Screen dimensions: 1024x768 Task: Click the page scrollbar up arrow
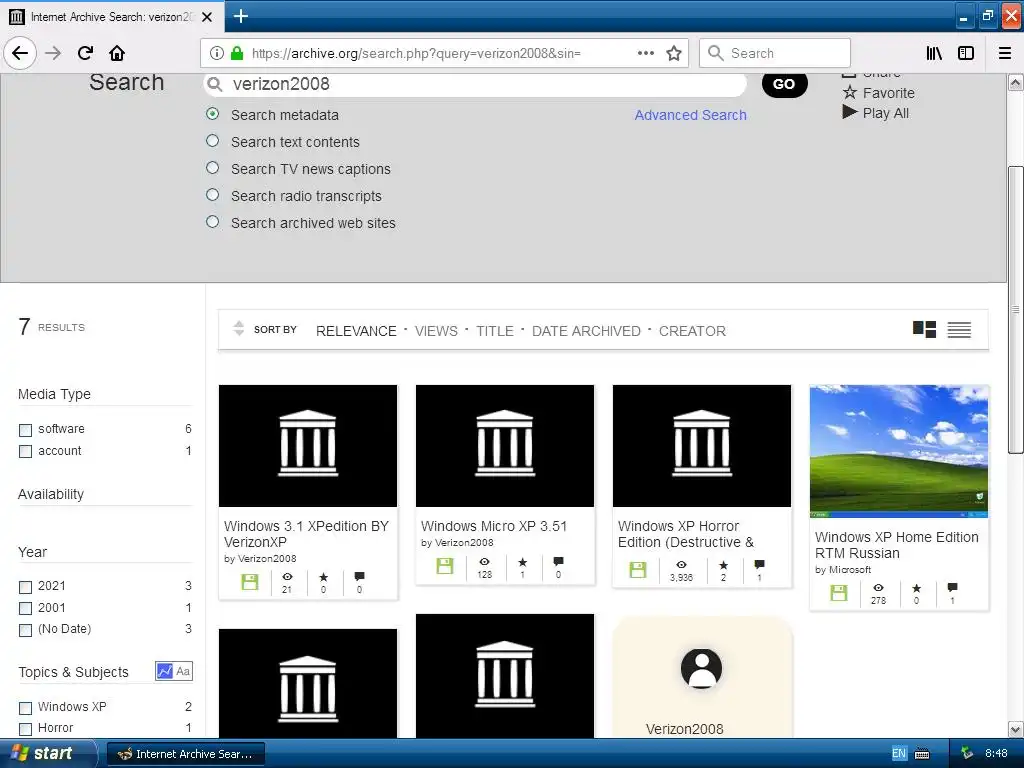[1015, 83]
